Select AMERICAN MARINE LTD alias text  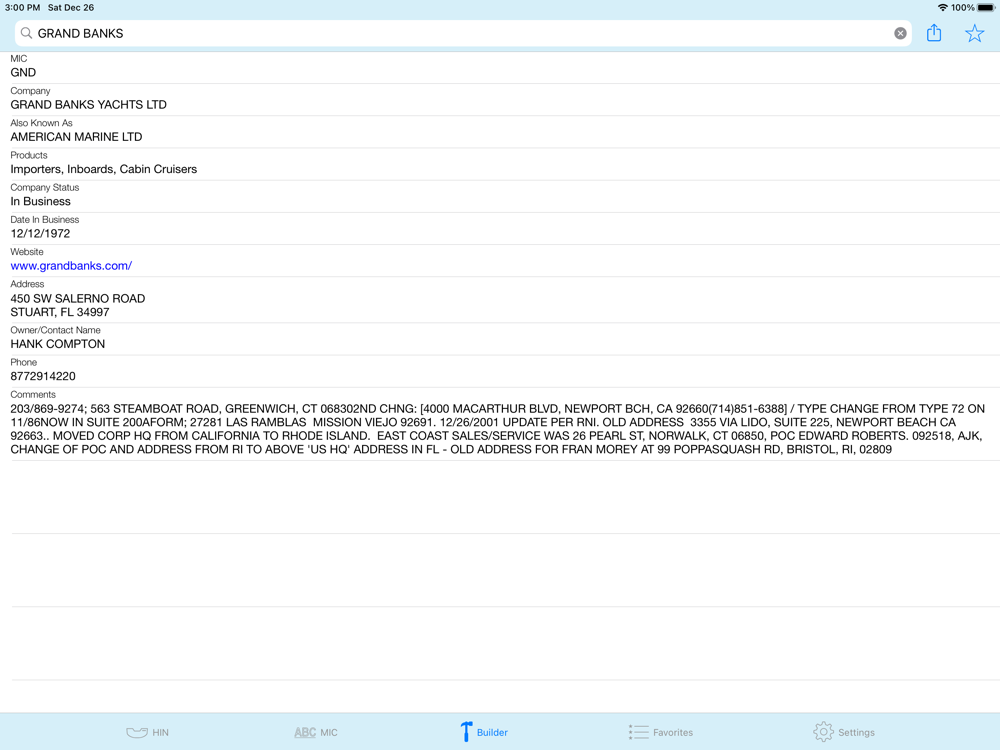76,137
